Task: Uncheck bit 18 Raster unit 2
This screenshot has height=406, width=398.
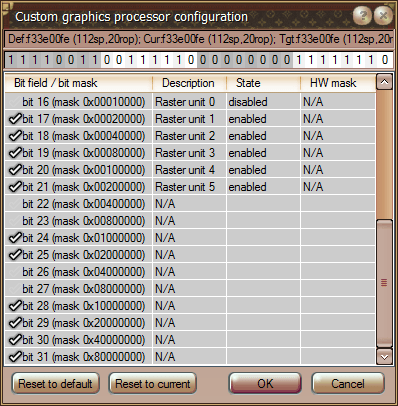Action: coord(15,136)
